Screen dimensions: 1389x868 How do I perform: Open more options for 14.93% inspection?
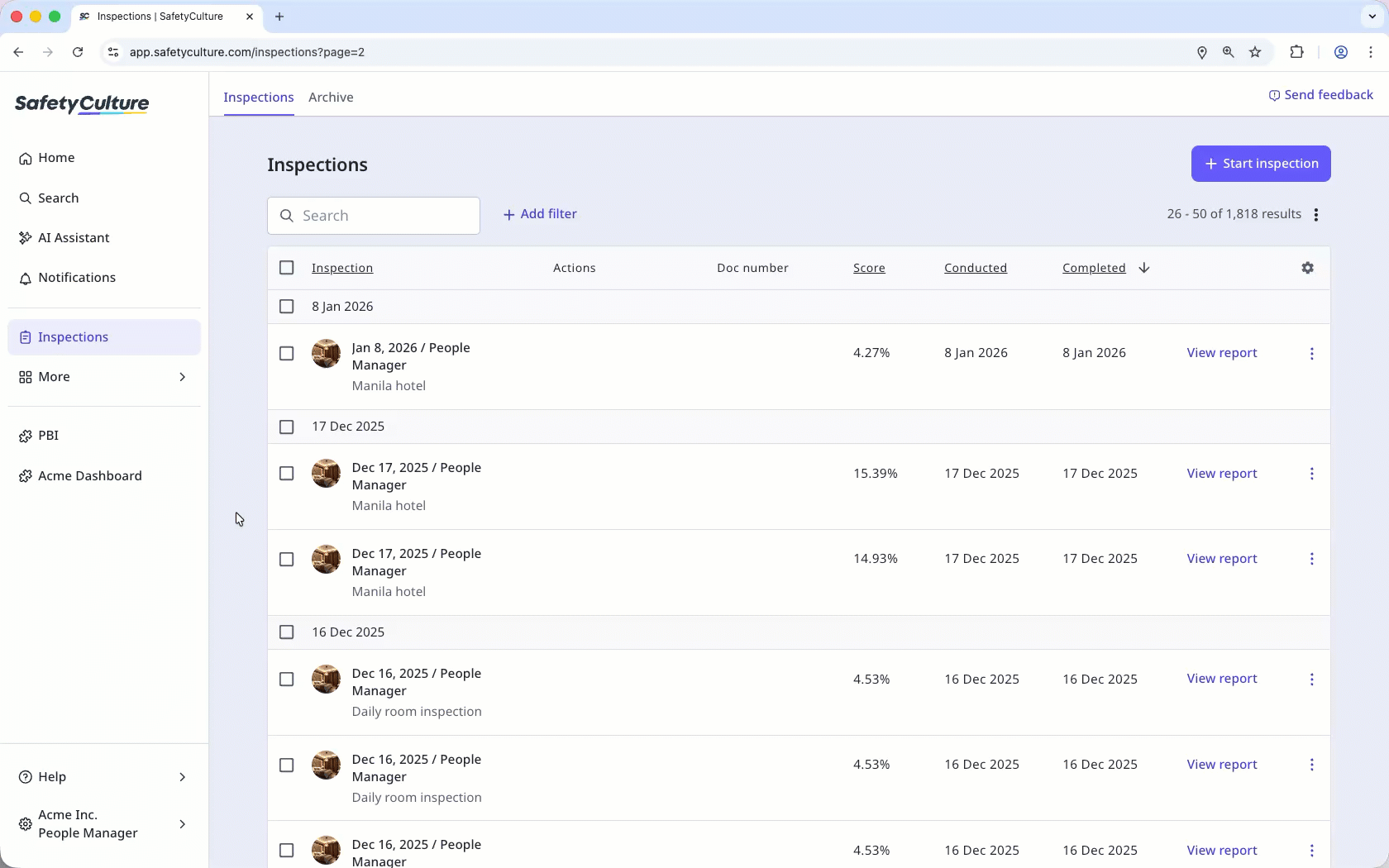click(1312, 560)
